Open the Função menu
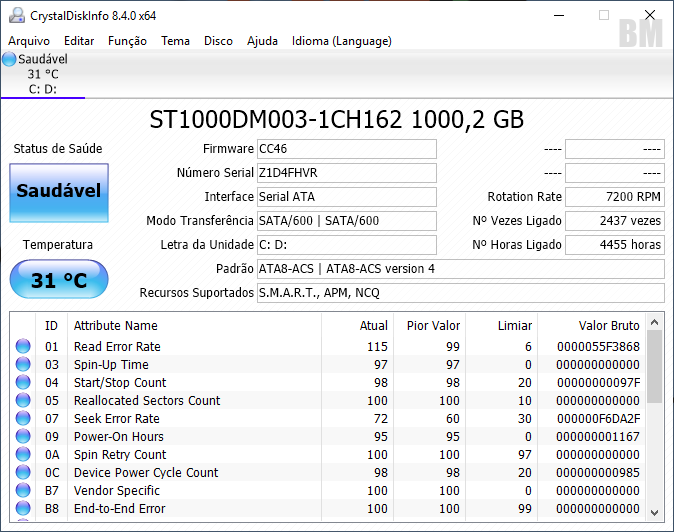 click(127, 41)
